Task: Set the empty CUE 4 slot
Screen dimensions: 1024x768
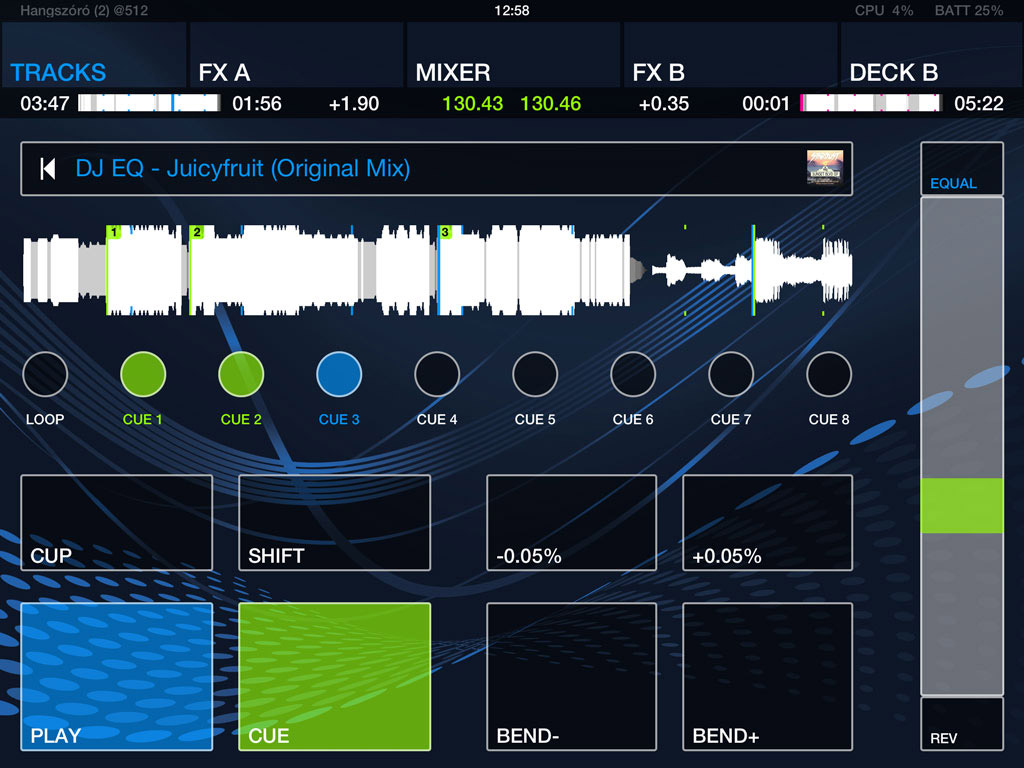Action: coord(437,374)
